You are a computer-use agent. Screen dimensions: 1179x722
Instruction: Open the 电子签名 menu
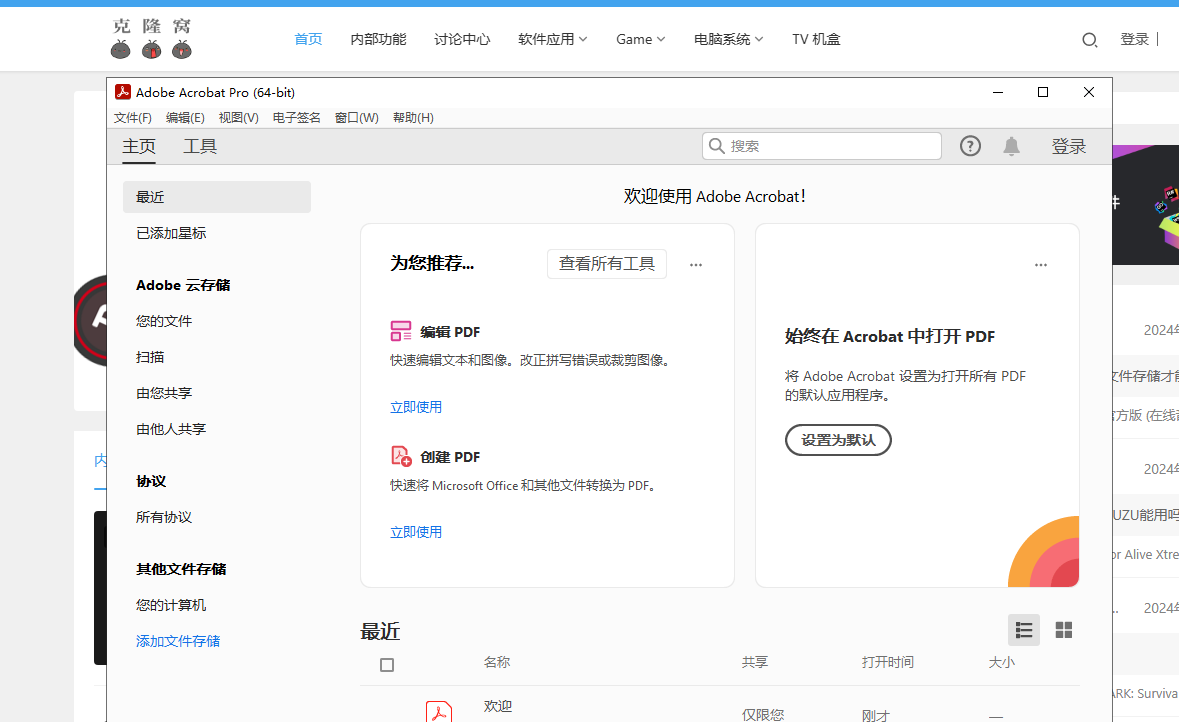(x=296, y=117)
